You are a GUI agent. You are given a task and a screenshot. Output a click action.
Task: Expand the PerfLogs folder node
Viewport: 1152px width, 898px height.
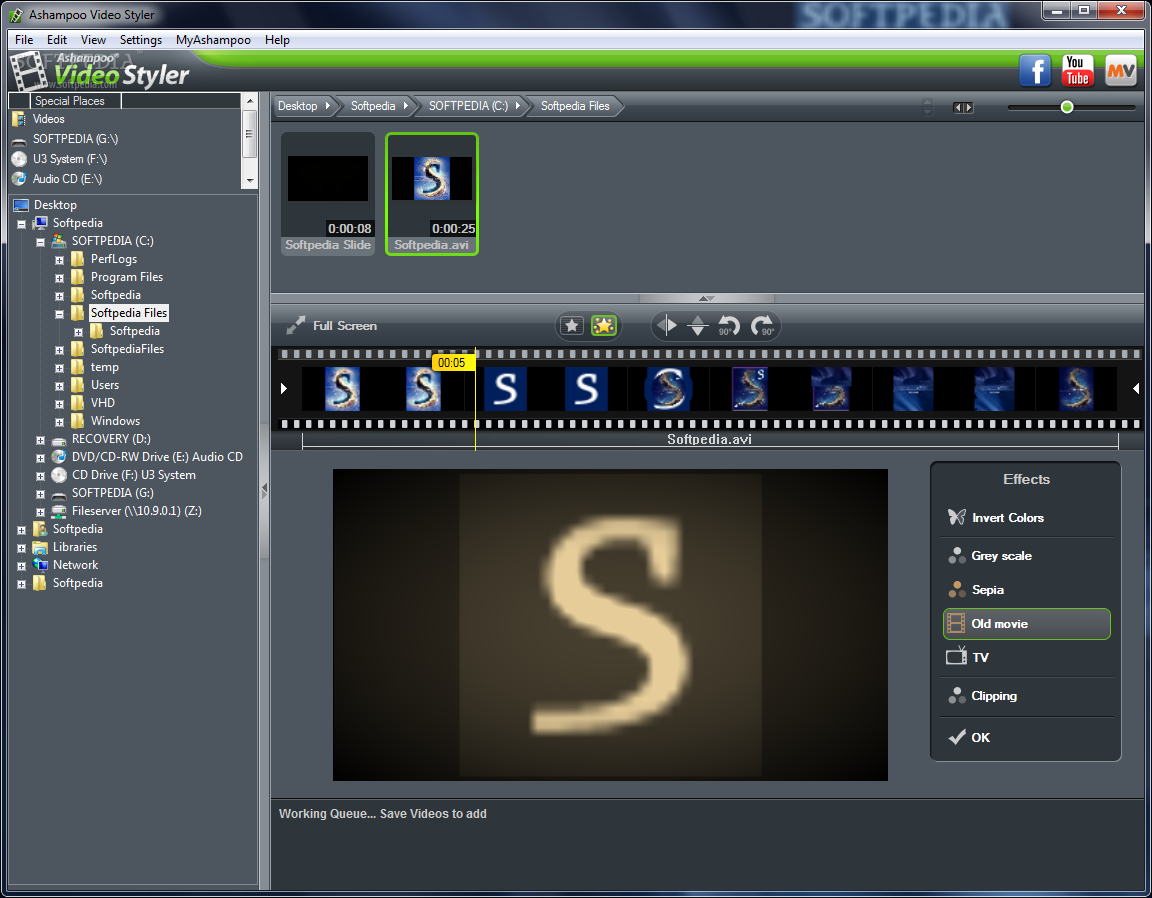(60, 260)
